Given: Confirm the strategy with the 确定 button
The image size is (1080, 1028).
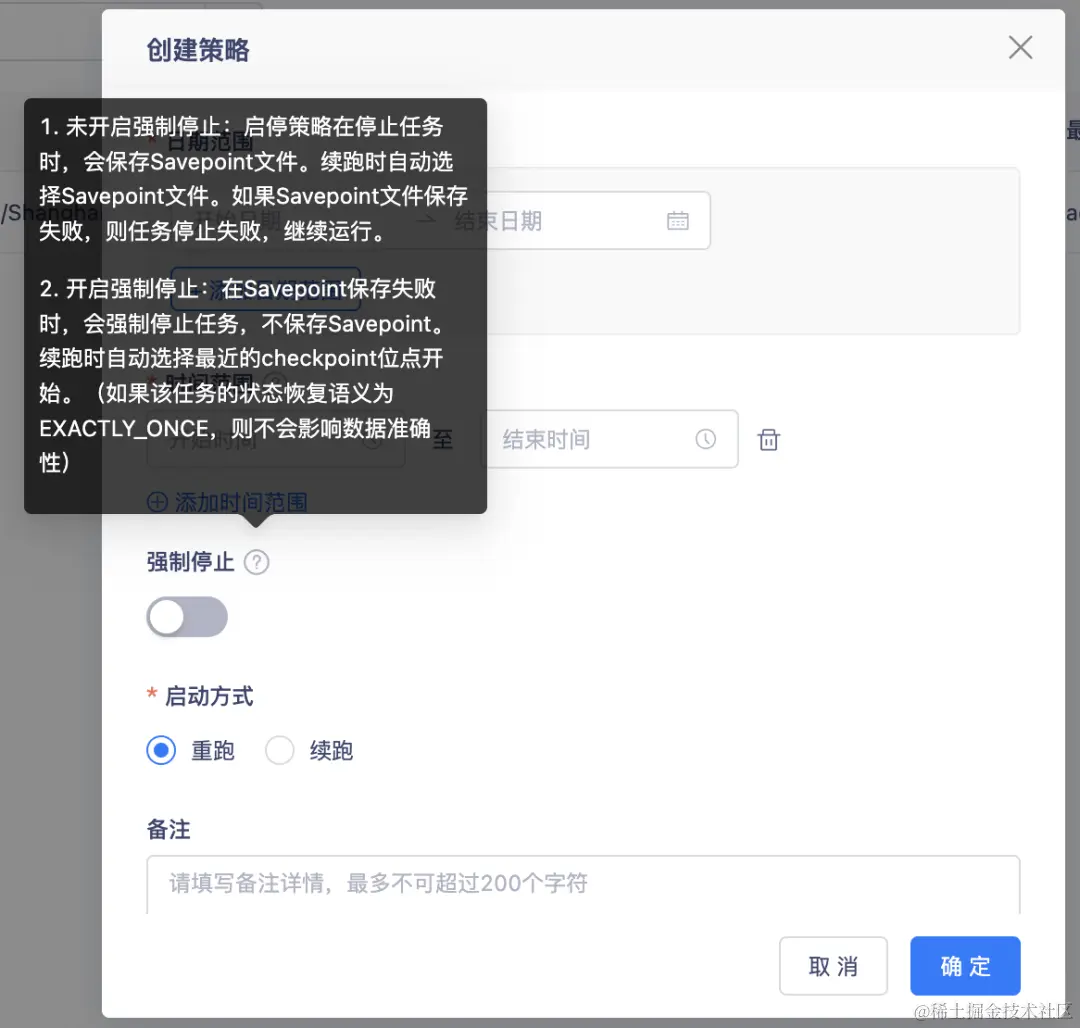Looking at the screenshot, I should pyautogui.click(x=964, y=965).
